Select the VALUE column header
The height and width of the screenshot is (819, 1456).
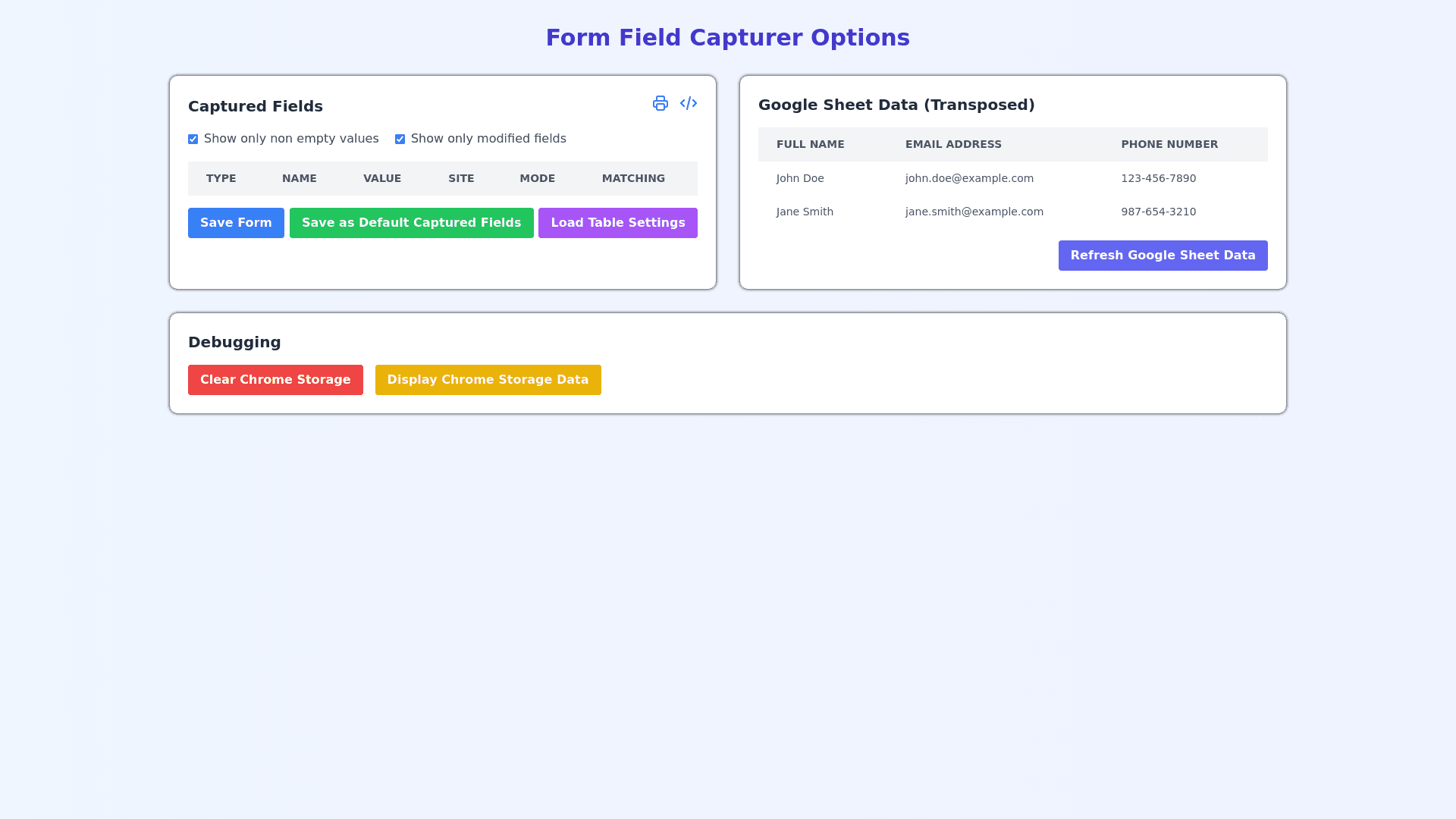(x=382, y=179)
